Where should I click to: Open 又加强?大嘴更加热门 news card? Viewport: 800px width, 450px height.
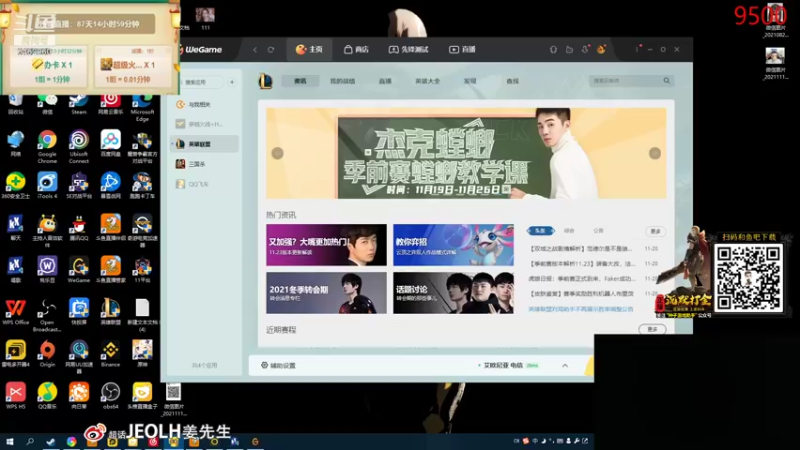click(x=326, y=245)
